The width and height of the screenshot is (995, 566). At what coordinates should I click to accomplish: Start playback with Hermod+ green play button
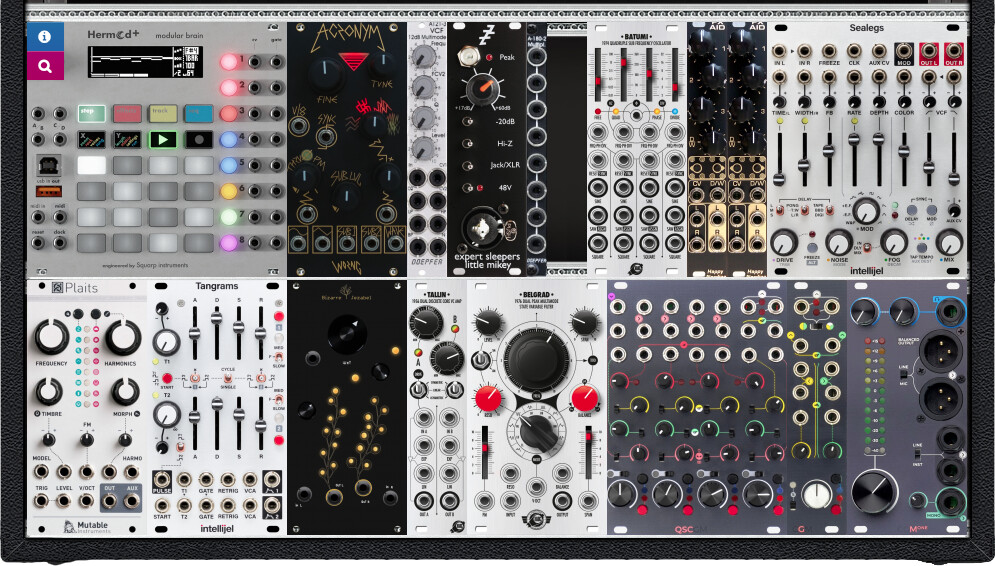(163, 139)
